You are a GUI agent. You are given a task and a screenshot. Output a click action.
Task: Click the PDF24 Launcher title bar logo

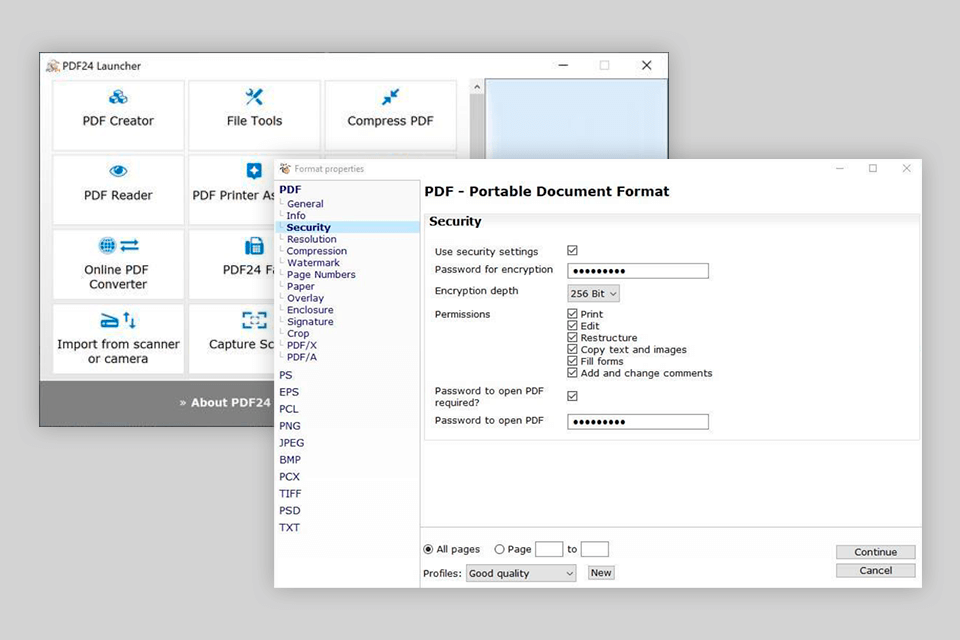coord(53,66)
